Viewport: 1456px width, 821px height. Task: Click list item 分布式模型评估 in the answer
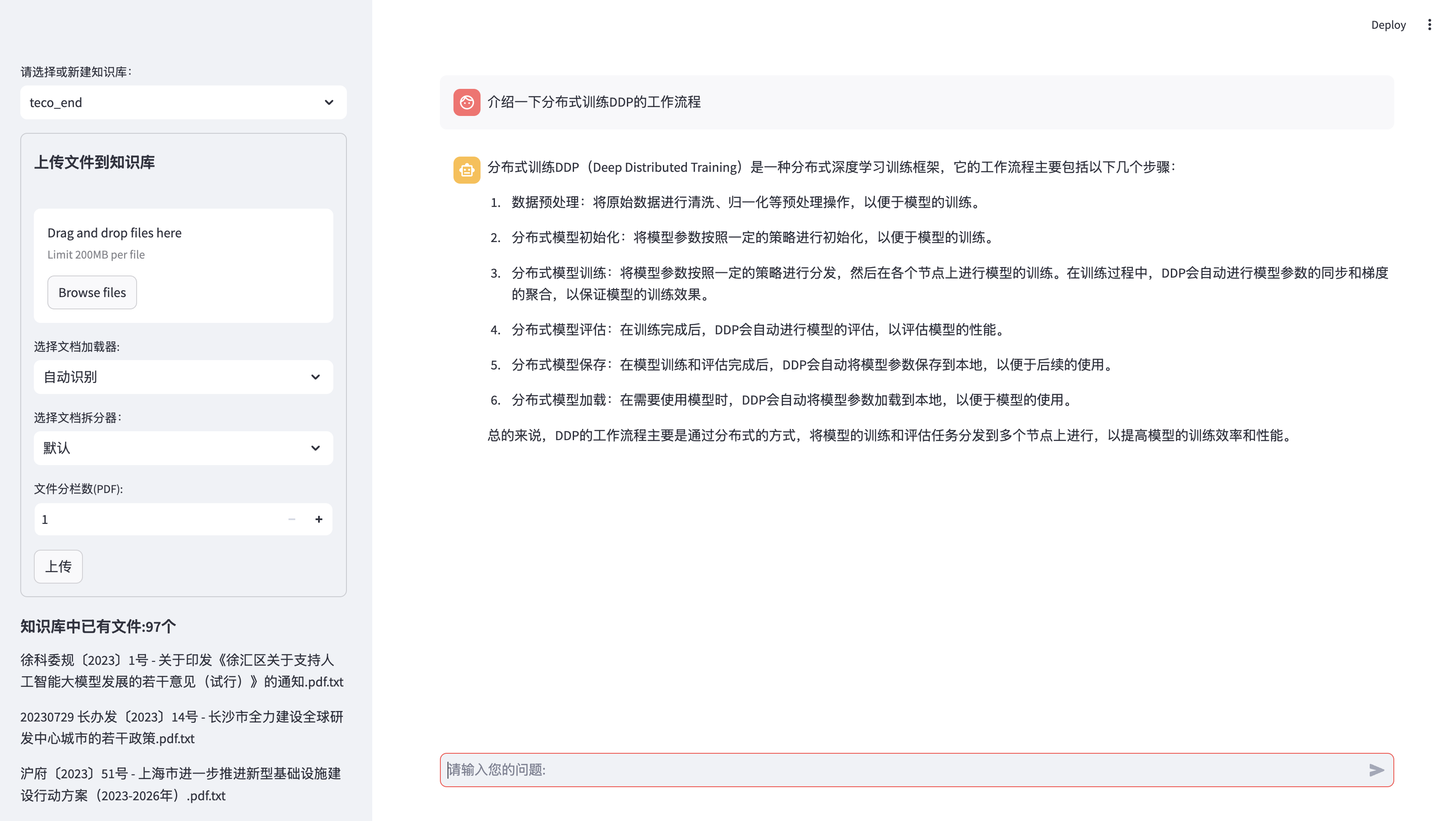pyautogui.click(x=758, y=330)
